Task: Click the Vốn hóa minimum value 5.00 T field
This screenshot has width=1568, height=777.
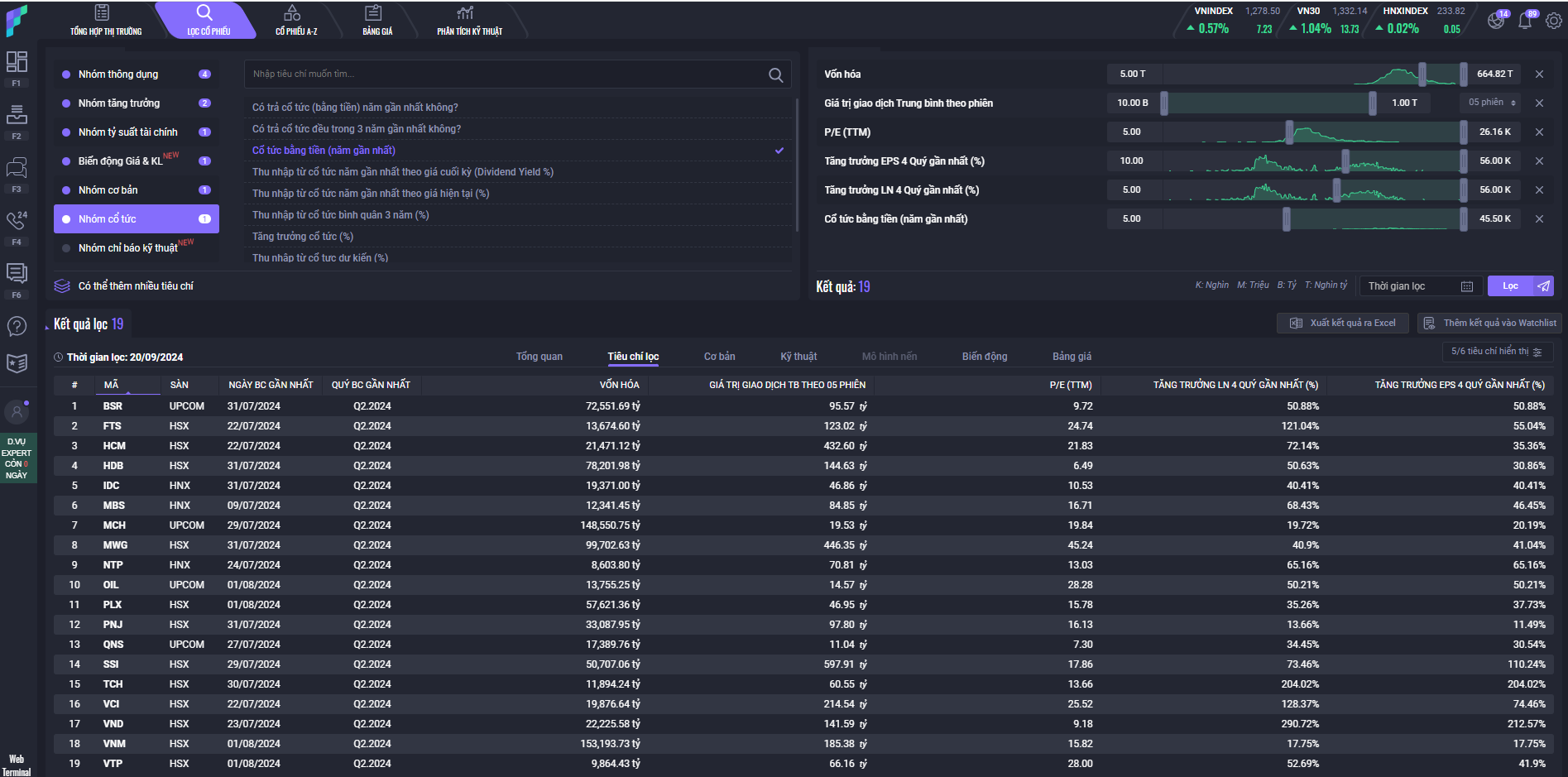Action: pos(1133,74)
